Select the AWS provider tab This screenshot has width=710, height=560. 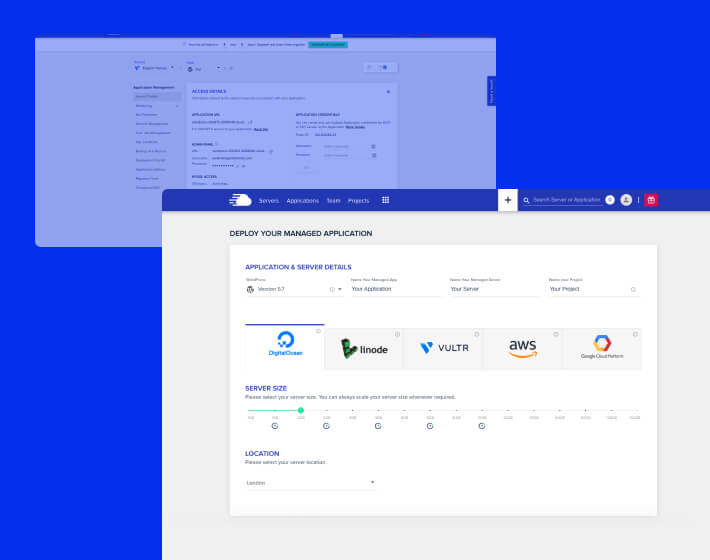pyautogui.click(x=522, y=349)
